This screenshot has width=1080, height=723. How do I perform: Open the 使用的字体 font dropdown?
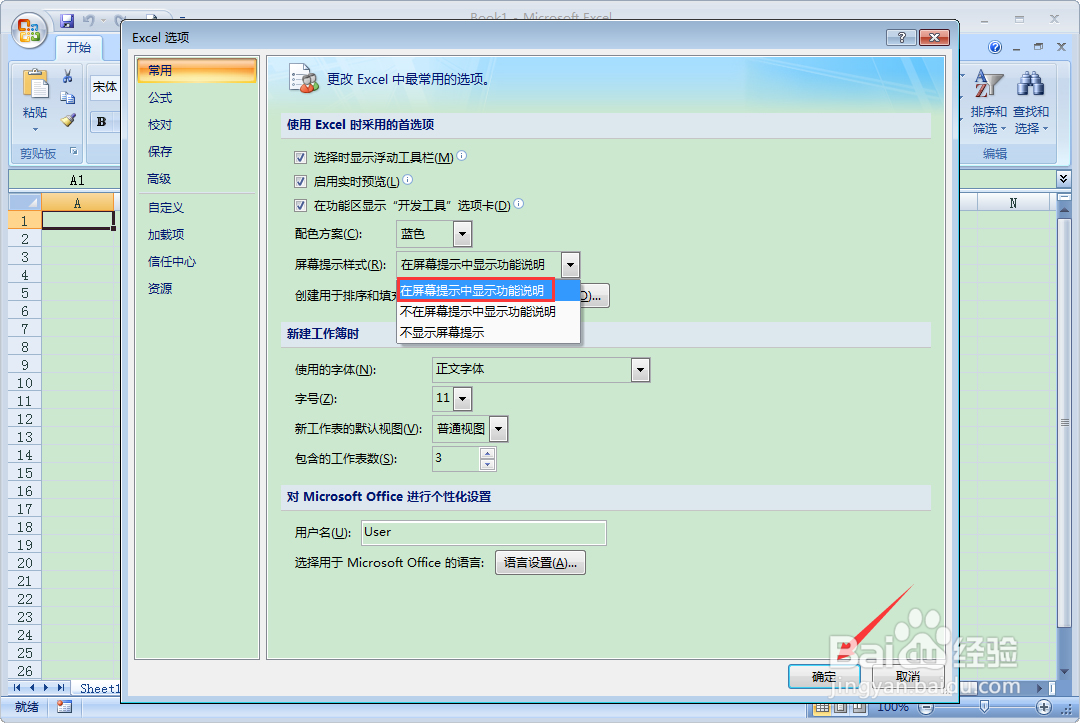coord(639,370)
